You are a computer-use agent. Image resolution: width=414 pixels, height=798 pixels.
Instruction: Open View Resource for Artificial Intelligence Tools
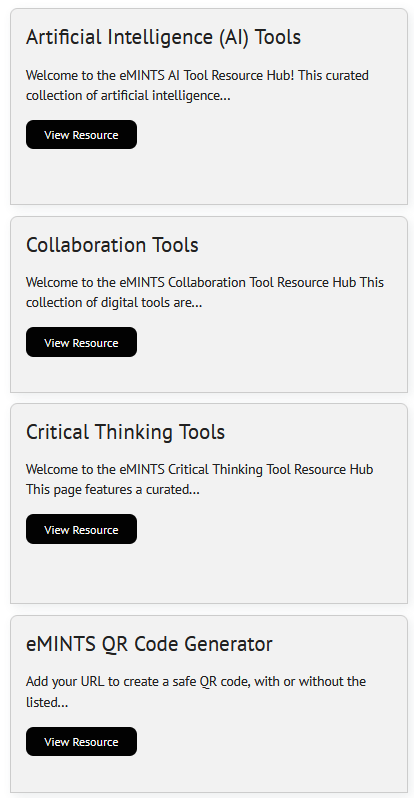[81, 135]
